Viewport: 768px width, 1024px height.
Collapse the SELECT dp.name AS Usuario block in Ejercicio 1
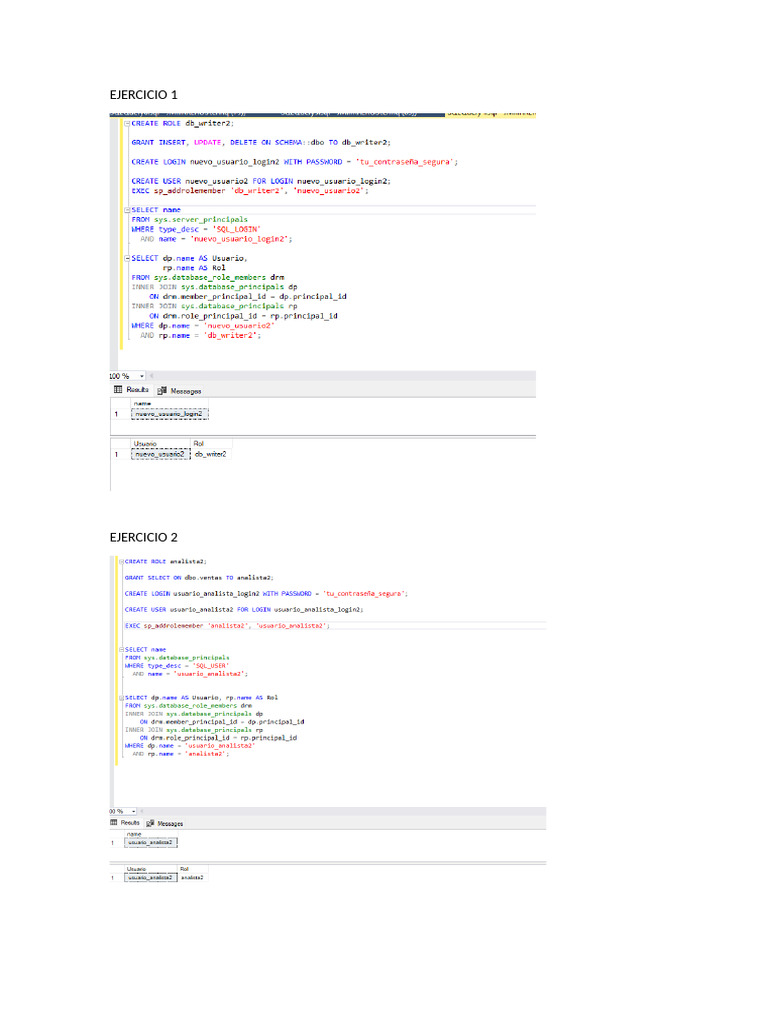[x=127, y=259]
